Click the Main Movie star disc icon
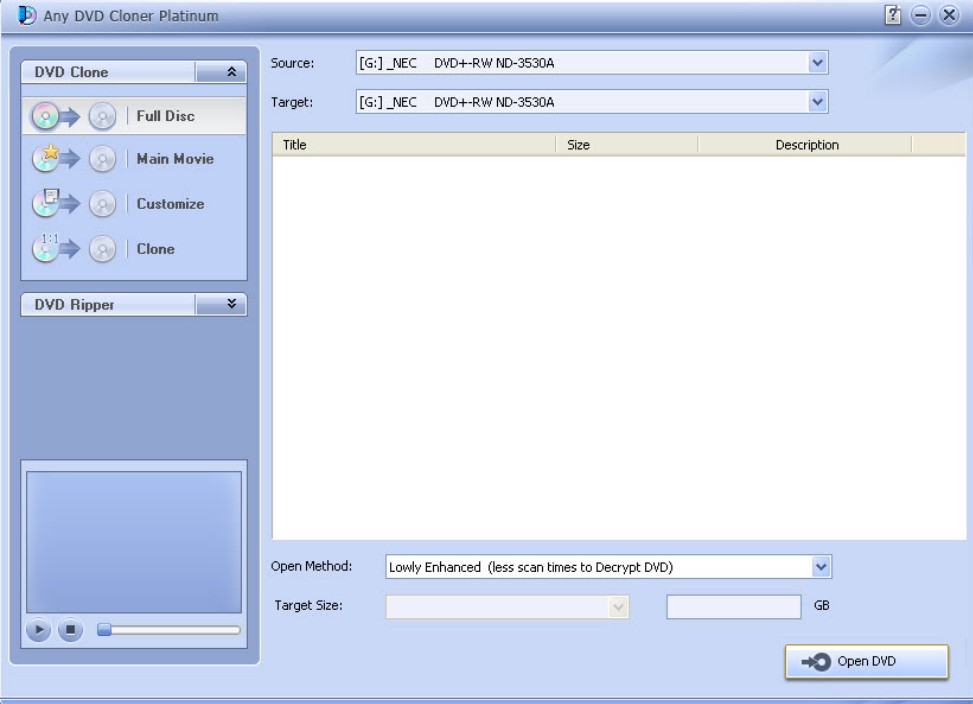Screen dimensions: 973x704 (45, 159)
